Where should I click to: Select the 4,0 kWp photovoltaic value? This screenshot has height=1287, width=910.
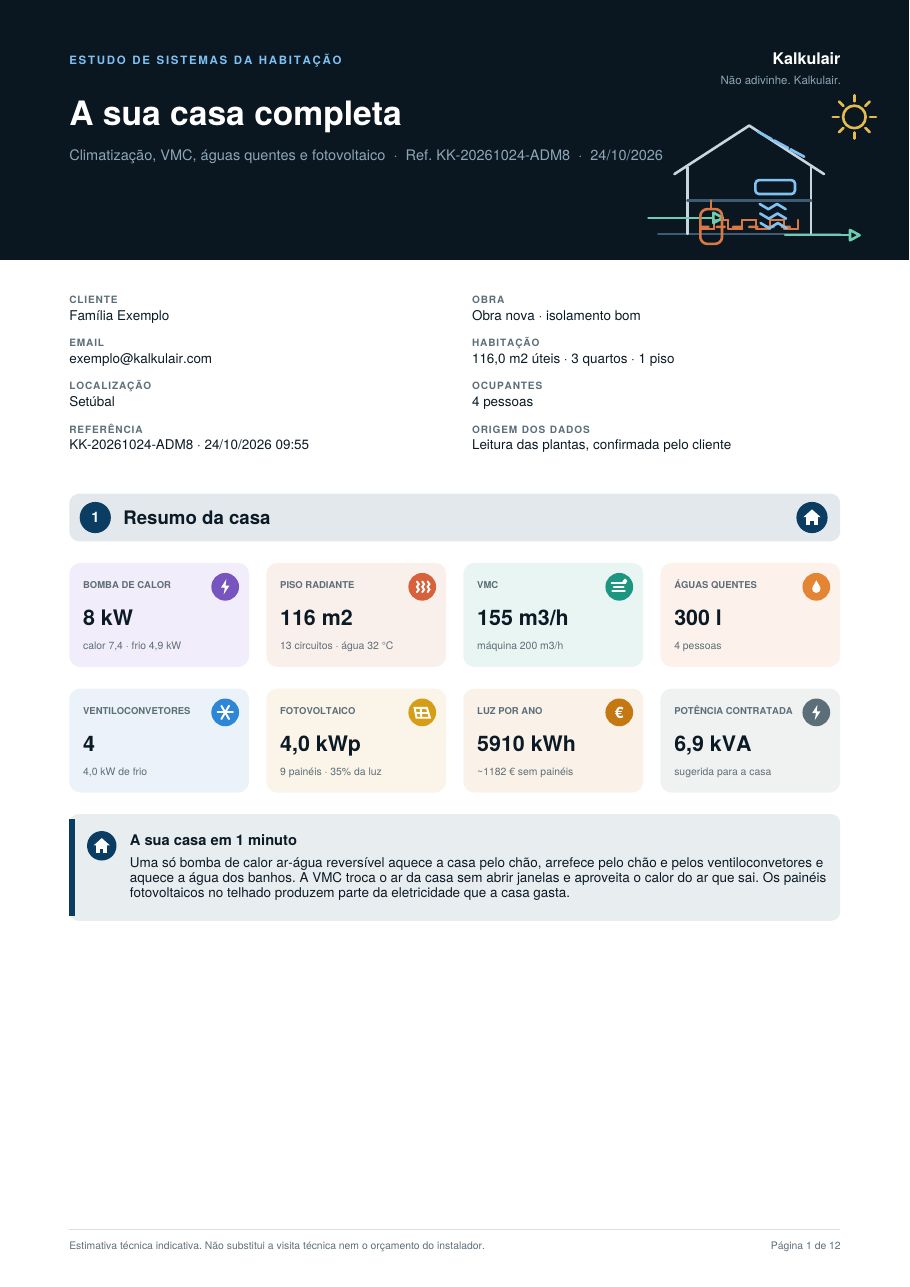pos(320,744)
